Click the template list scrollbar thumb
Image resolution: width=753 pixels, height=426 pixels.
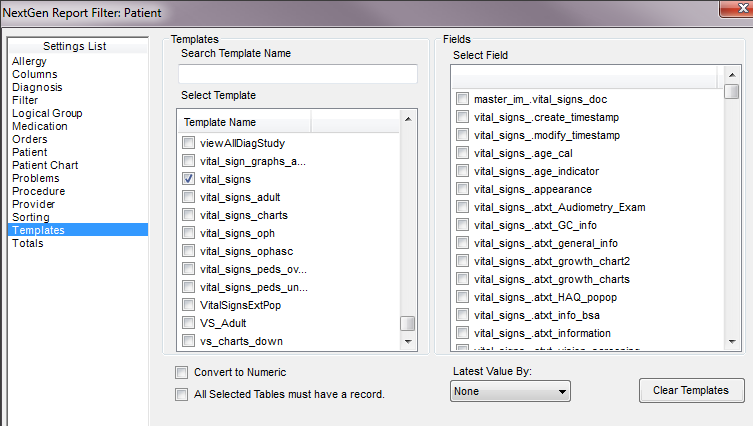coord(408,323)
